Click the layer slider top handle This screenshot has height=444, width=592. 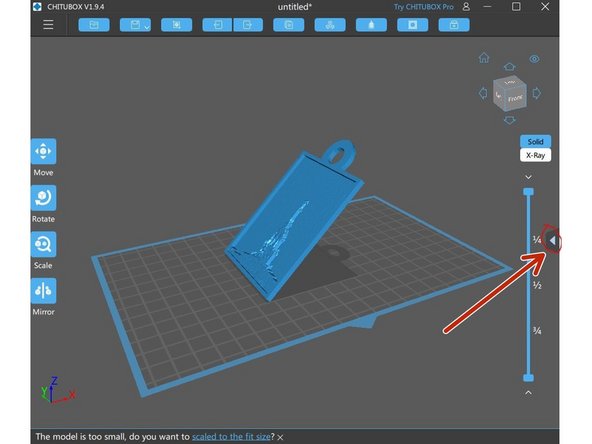click(x=529, y=192)
